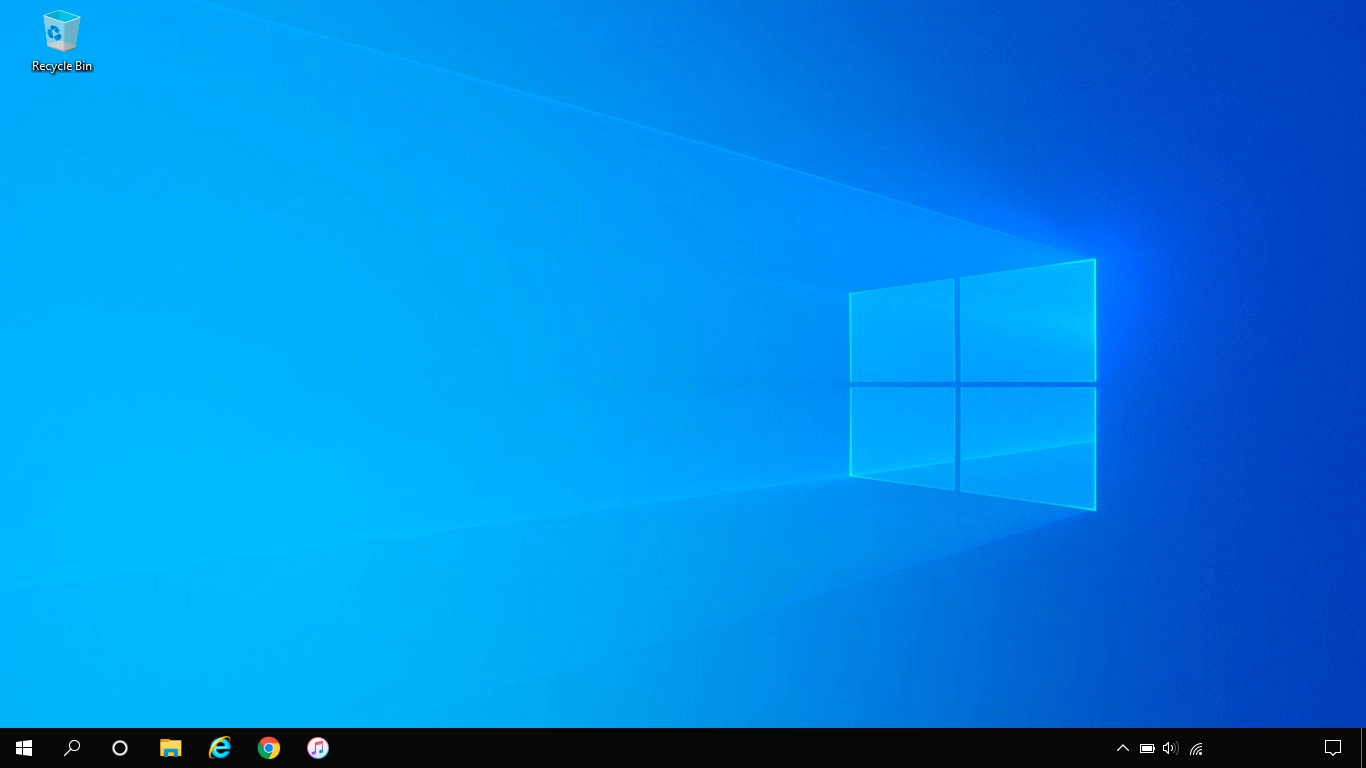This screenshot has height=768, width=1366.
Task: Select the Recycle Bin label text
Action: click(x=61, y=66)
